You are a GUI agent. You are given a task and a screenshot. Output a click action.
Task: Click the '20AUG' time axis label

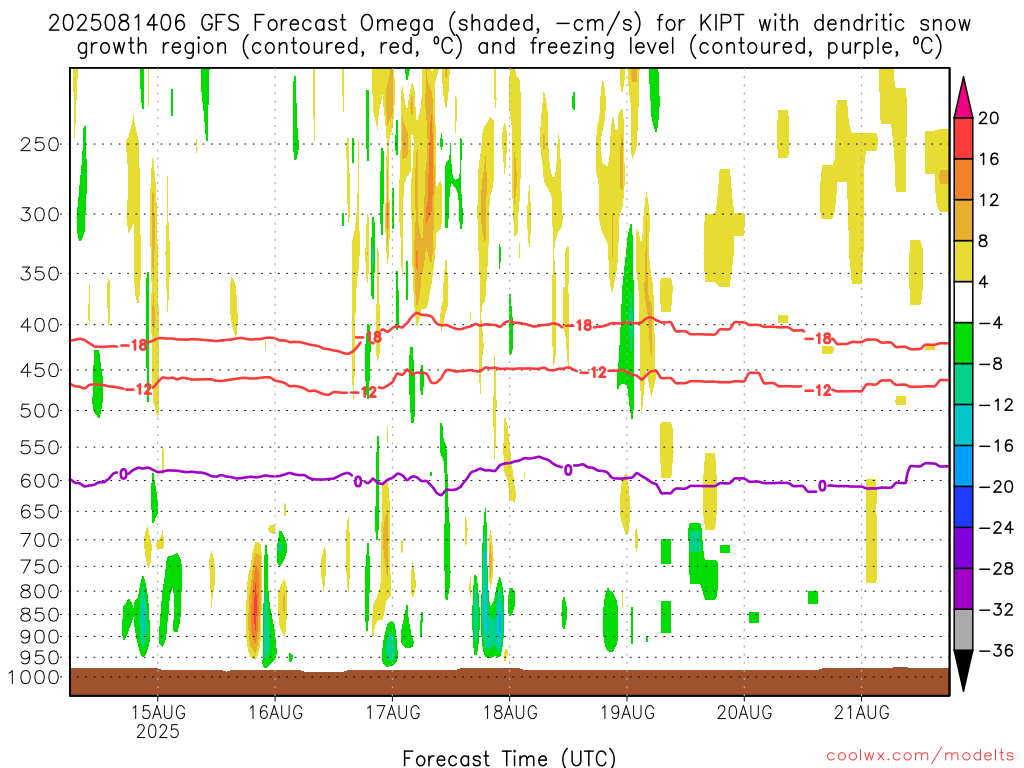point(744,712)
